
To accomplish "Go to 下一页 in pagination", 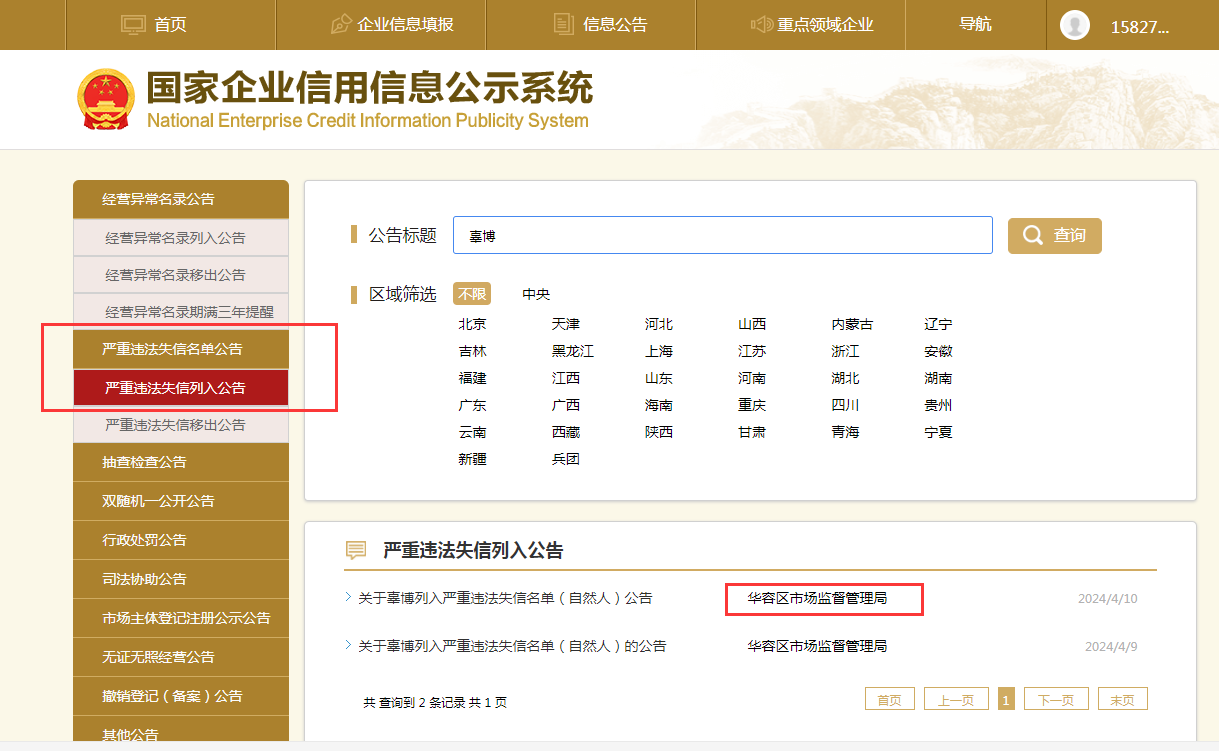I will pyautogui.click(x=1056, y=699).
